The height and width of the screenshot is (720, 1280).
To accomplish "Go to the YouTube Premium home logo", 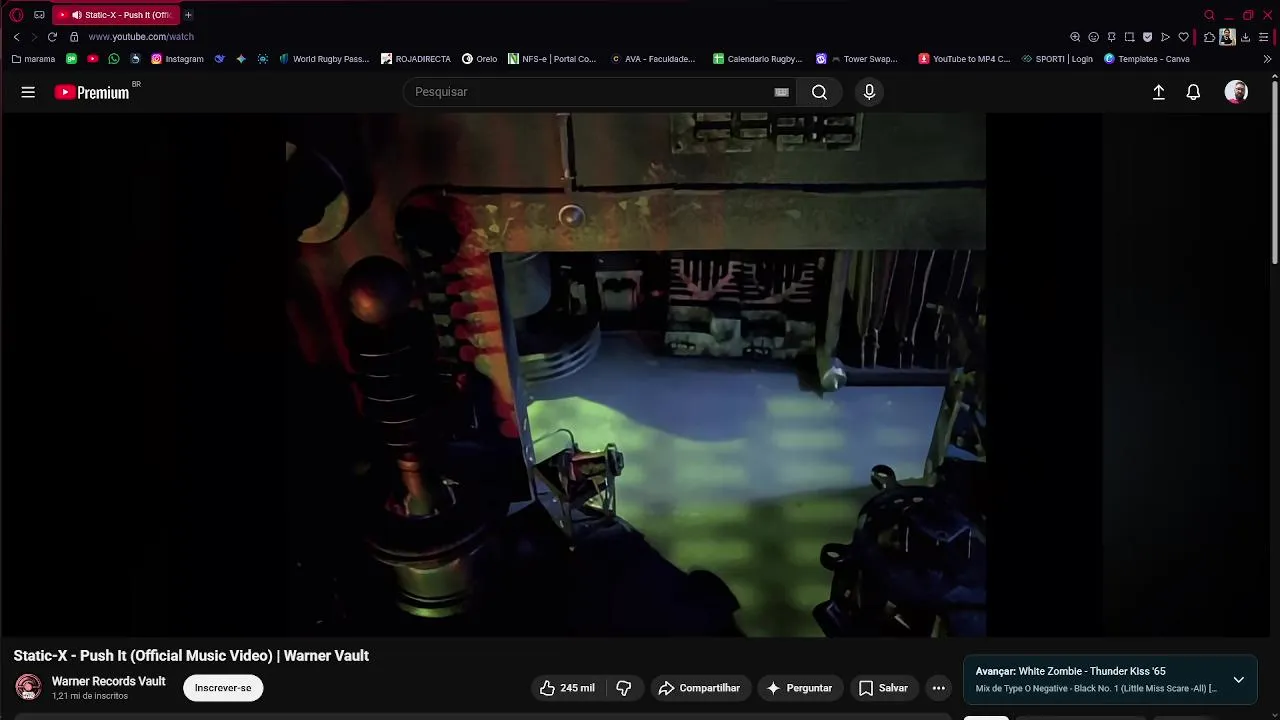I will point(92,92).
